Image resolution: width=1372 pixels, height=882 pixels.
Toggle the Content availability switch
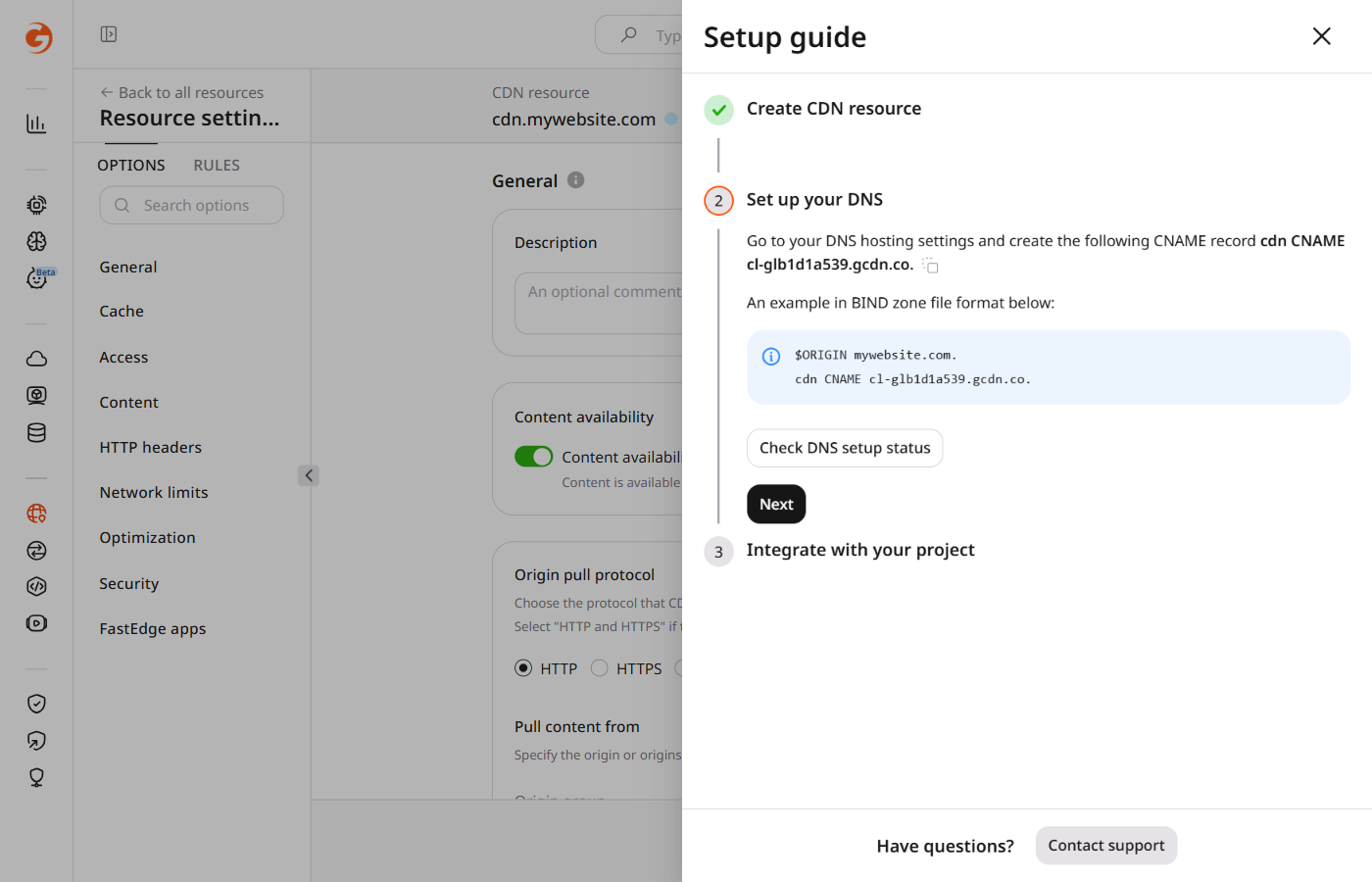click(x=534, y=457)
